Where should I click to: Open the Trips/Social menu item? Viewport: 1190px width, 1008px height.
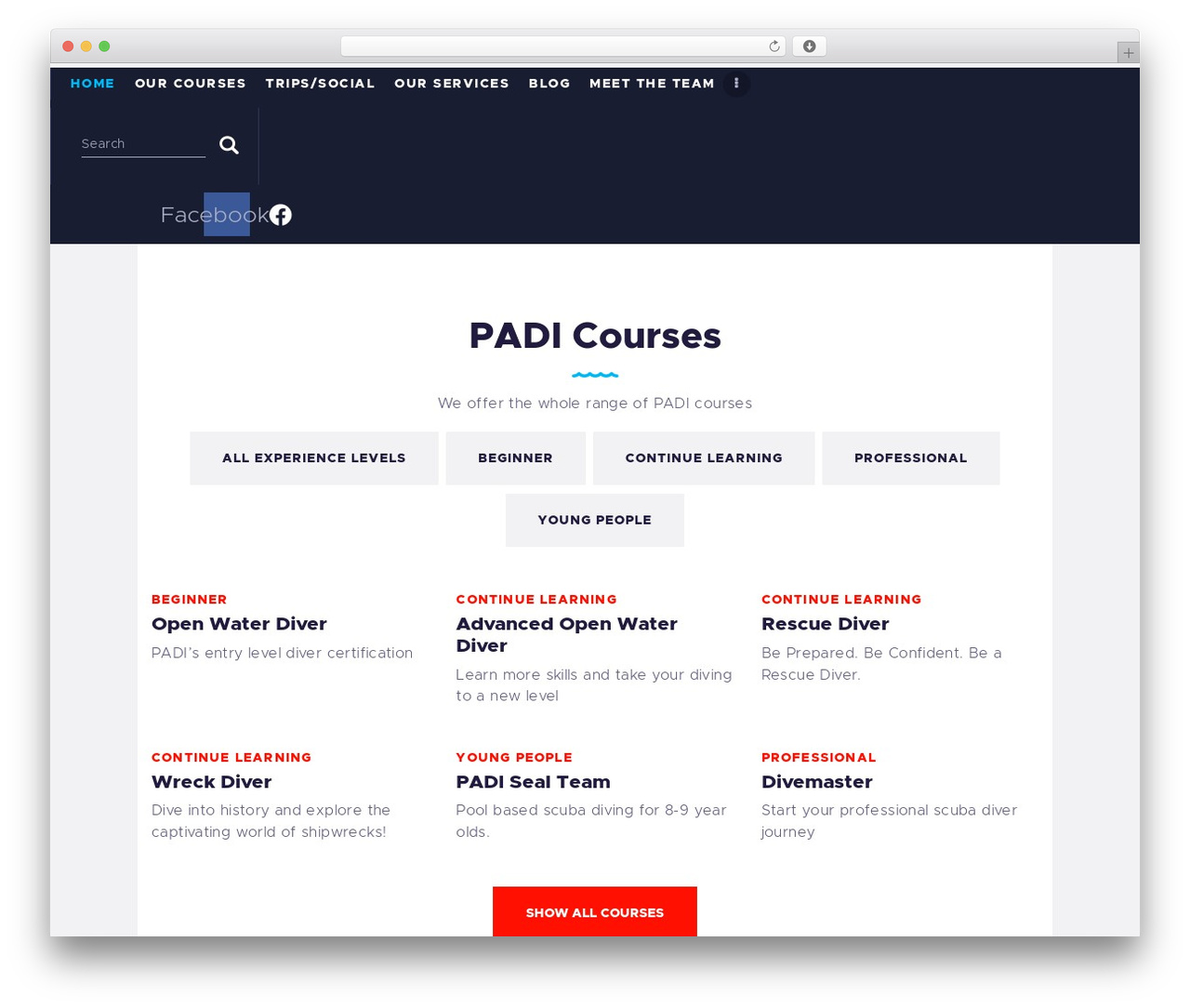click(320, 84)
